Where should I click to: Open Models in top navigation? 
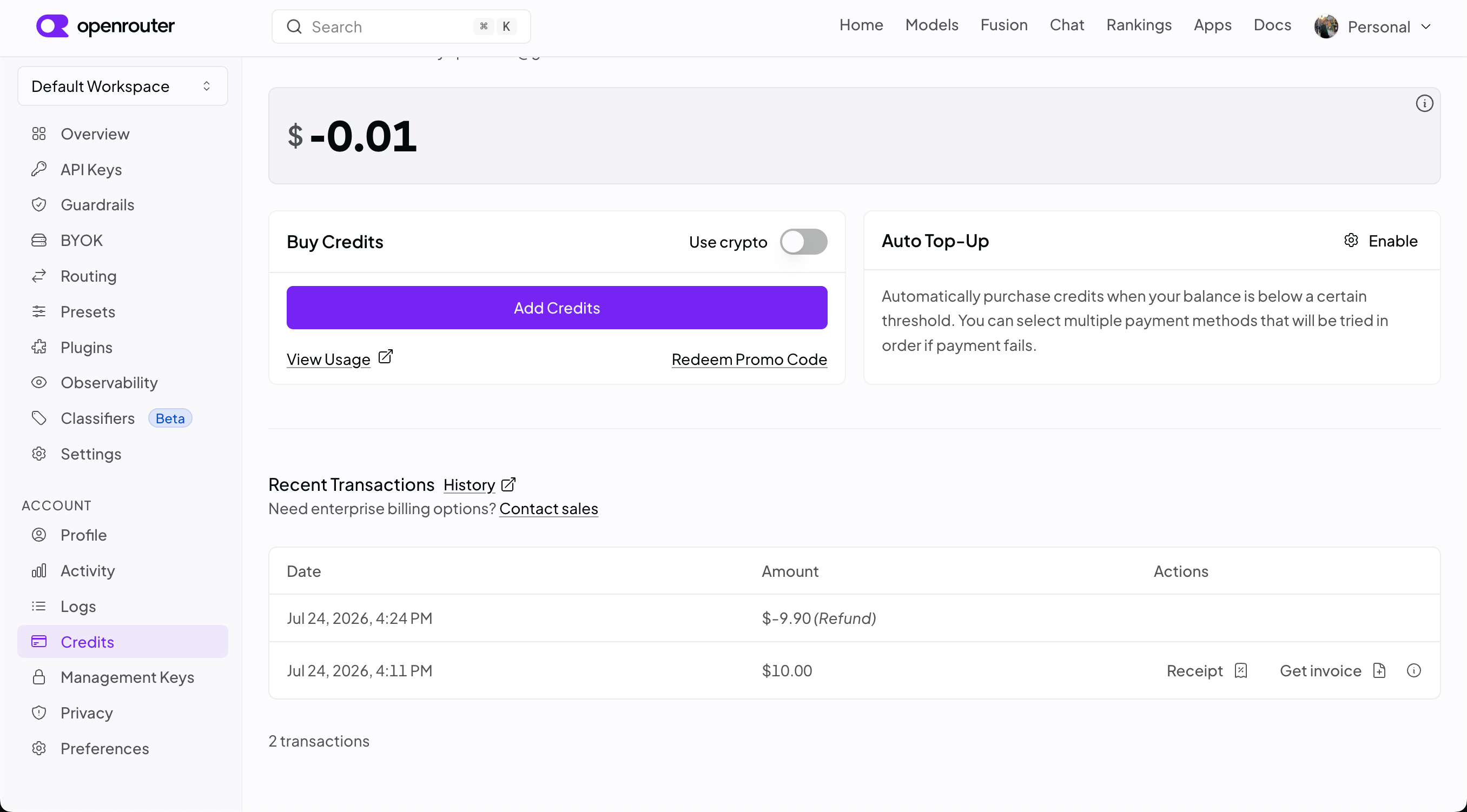[931, 25]
